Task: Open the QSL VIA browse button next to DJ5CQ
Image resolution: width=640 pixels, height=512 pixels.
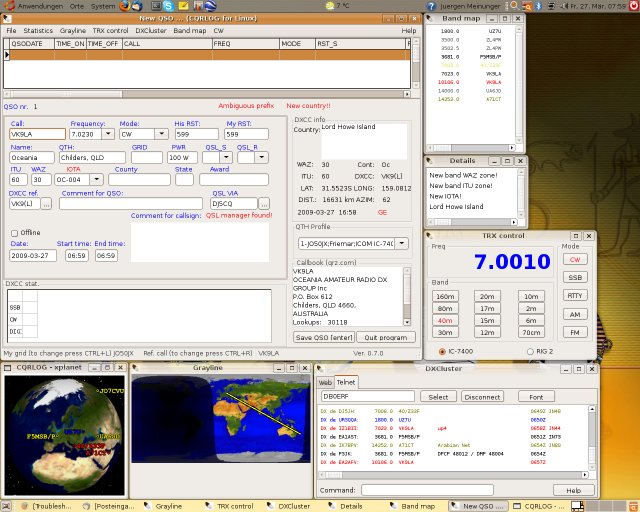Action: pyautogui.click(x=264, y=203)
